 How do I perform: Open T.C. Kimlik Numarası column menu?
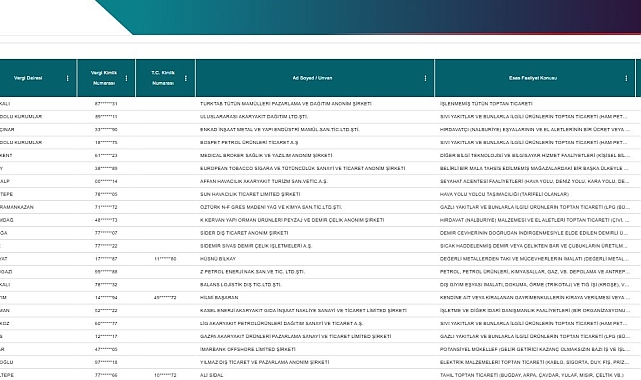click(186, 78)
